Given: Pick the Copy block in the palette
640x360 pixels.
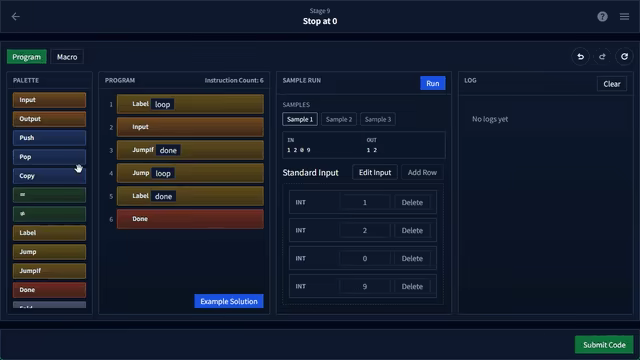Looking at the screenshot, I should click(49, 176).
